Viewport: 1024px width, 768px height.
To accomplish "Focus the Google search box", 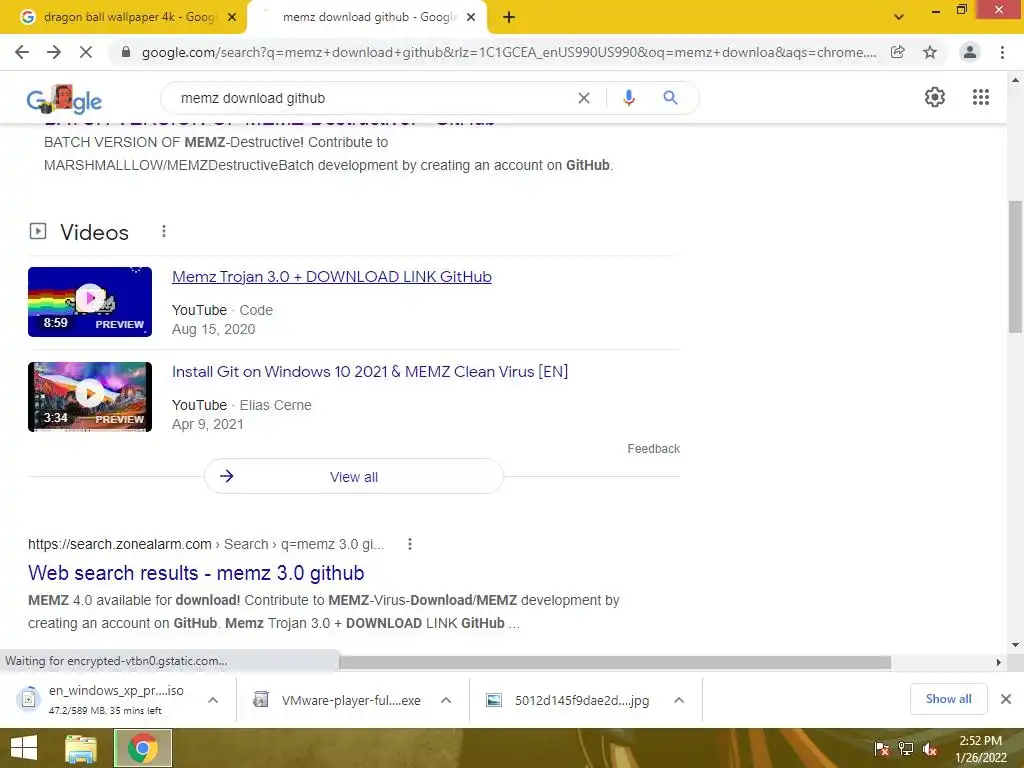I will click(372, 98).
